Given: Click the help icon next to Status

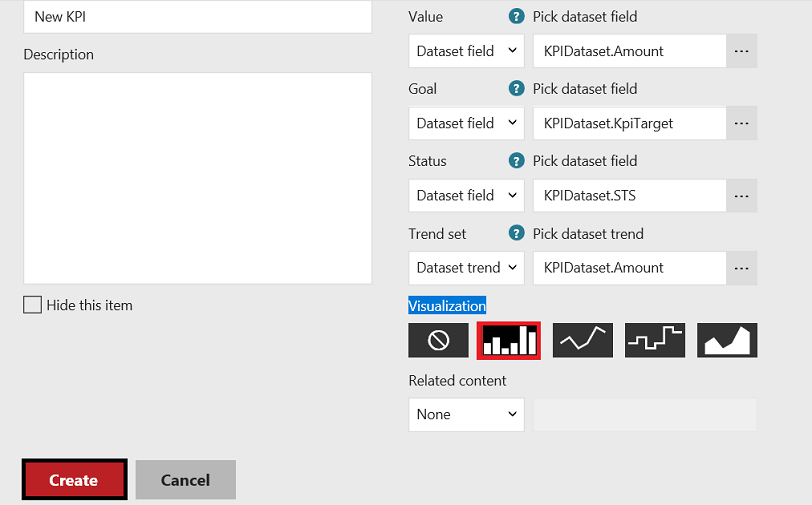Looking at the screenshot, I should click(517, 161).
